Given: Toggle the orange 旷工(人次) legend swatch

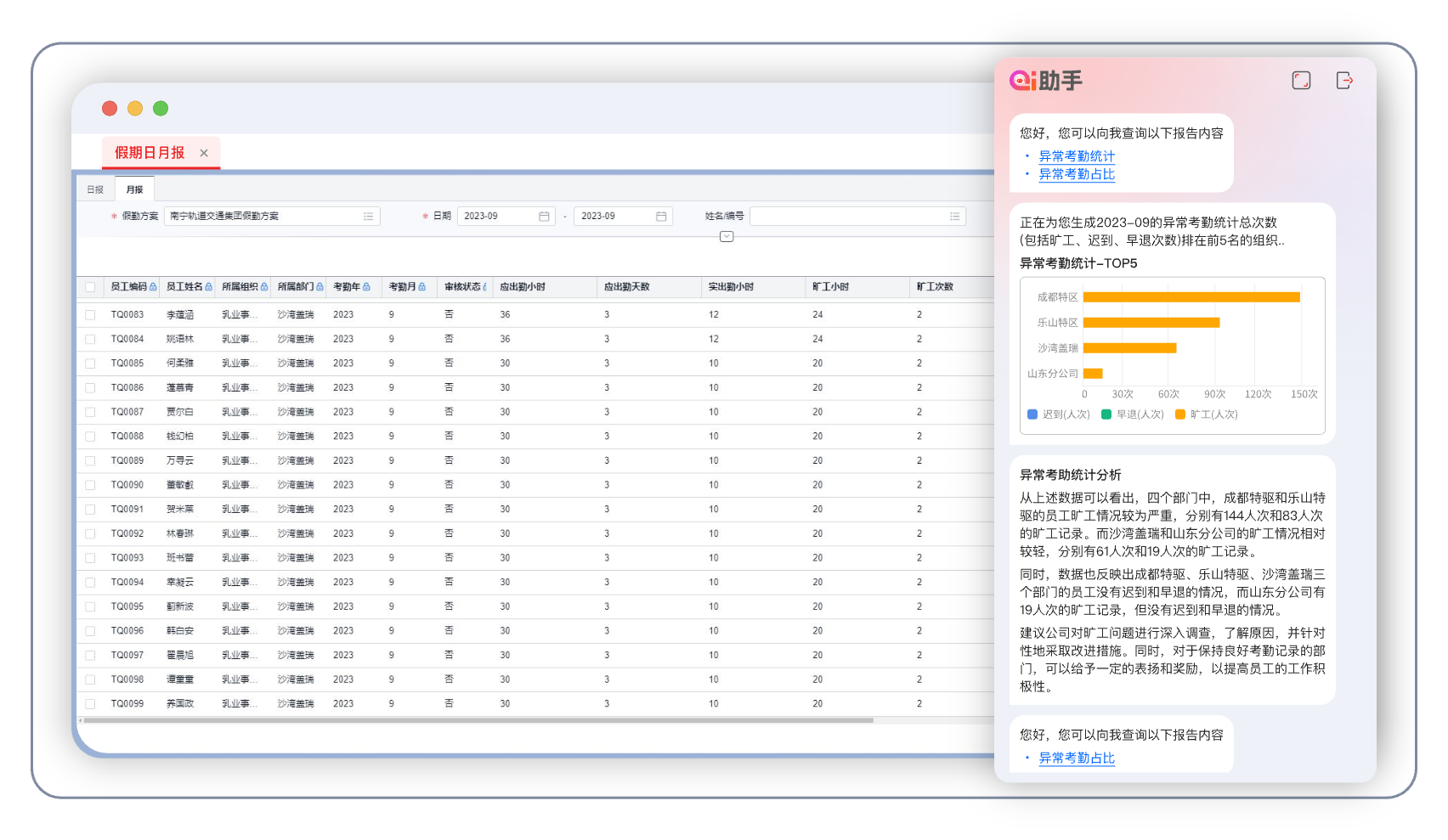Looking at the screenshot, I should pyautogui.click(x=1179, y=414).
